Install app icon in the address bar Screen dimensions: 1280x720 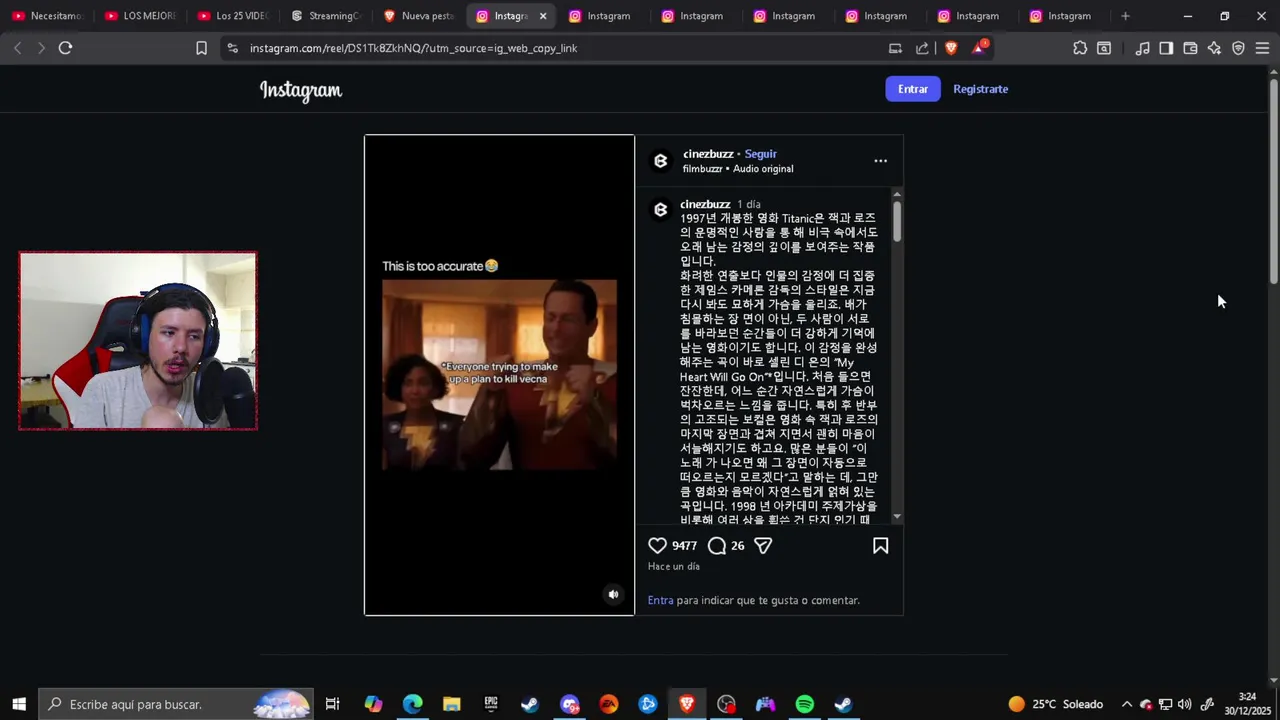tap(895, 48)
